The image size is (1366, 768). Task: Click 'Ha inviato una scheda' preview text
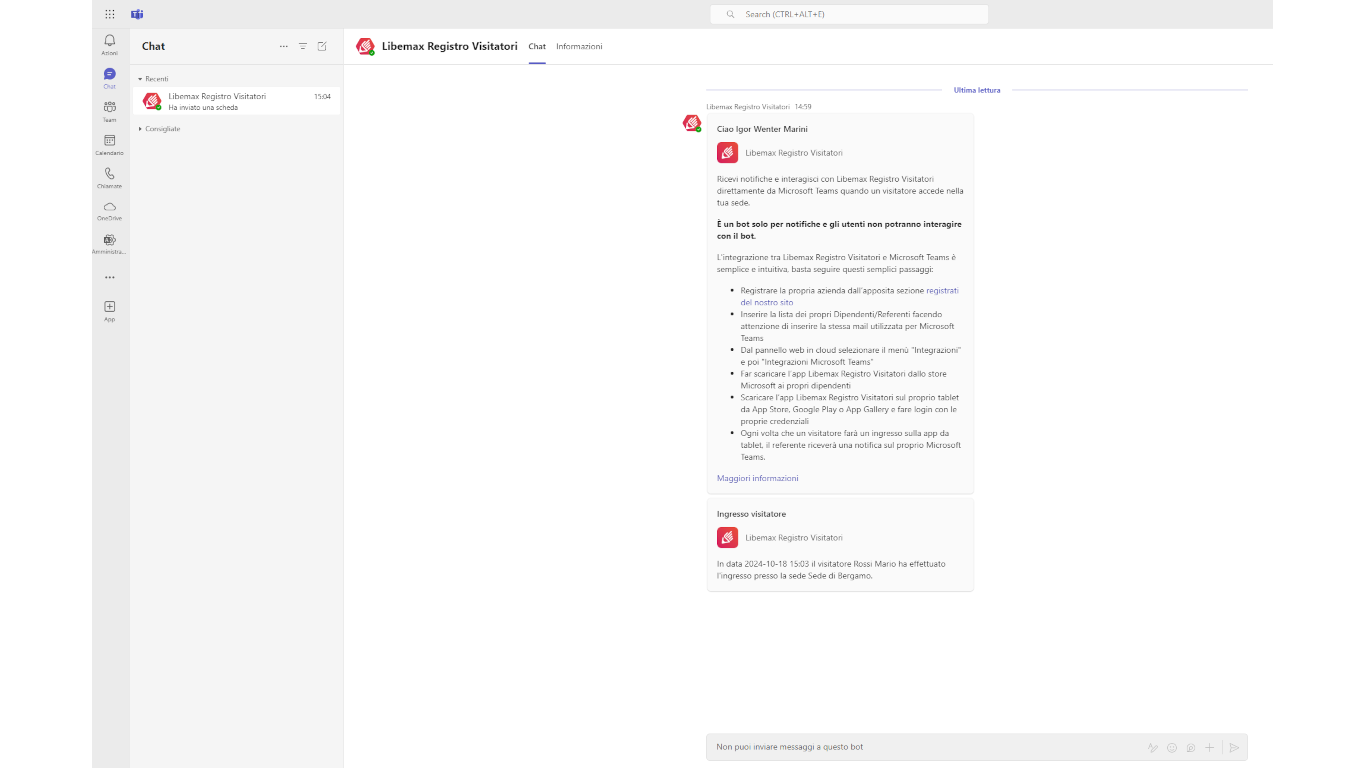(x=203, y=107)
